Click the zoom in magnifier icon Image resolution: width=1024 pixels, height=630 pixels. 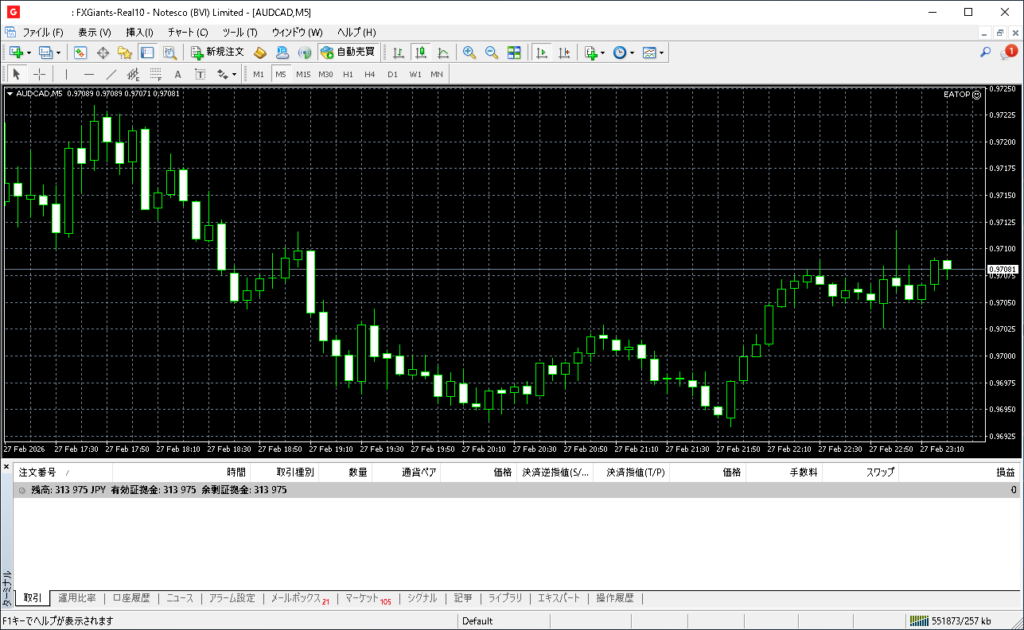point(469,52)
